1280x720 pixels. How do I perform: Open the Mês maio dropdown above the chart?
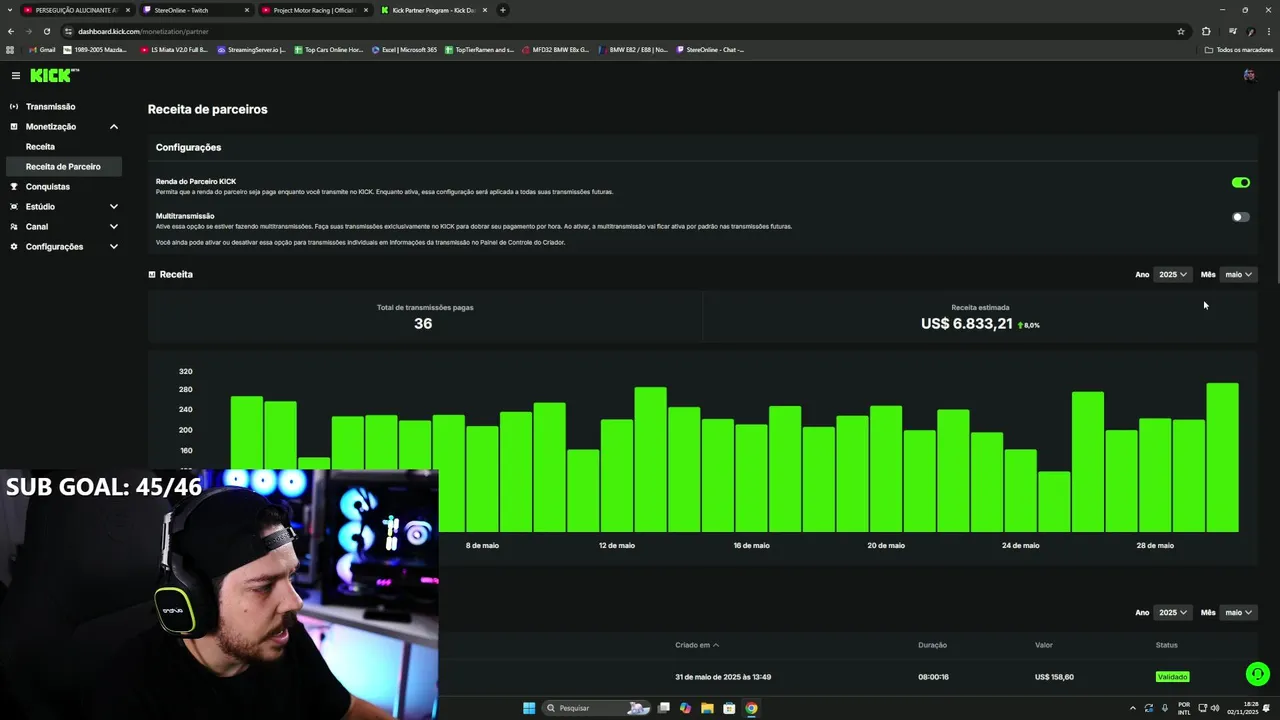[1238, 274]
